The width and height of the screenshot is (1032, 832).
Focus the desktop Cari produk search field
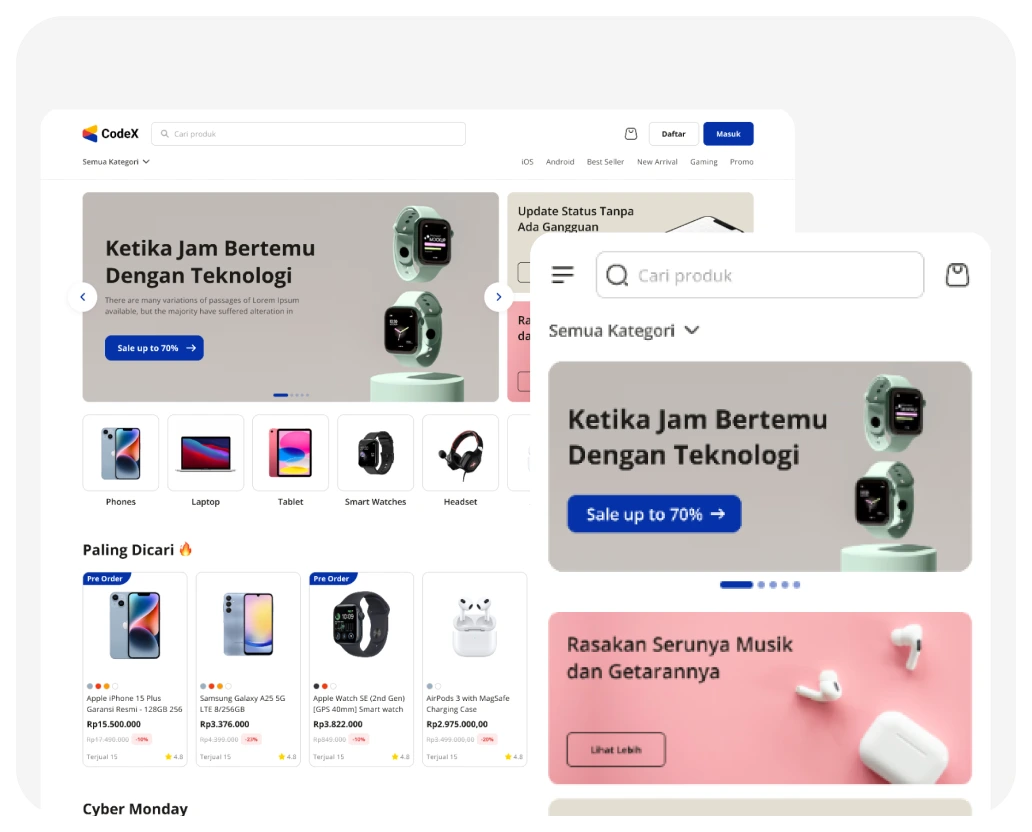click(308, 134)
